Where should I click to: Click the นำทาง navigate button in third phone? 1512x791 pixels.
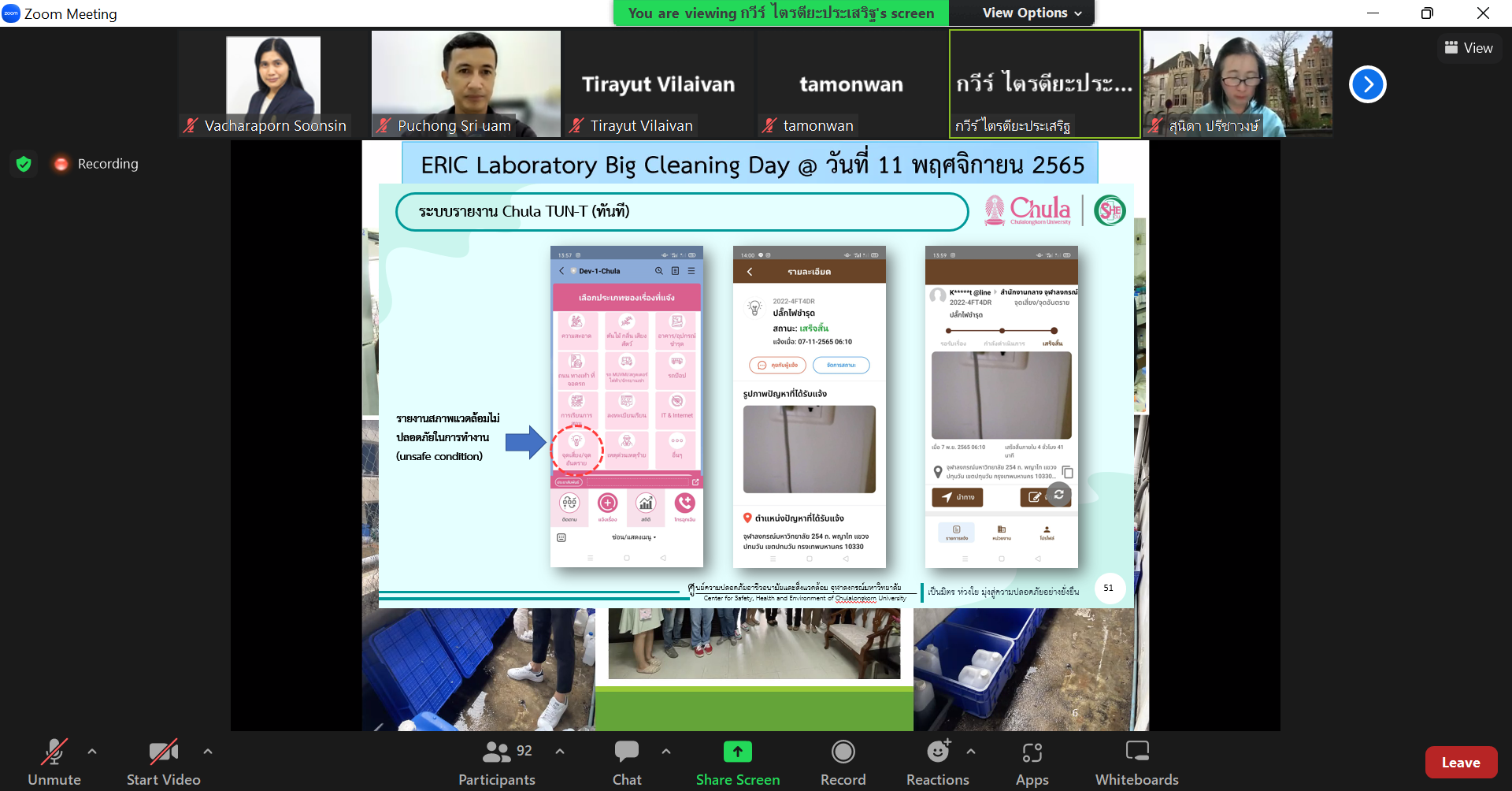click(958, 497)
